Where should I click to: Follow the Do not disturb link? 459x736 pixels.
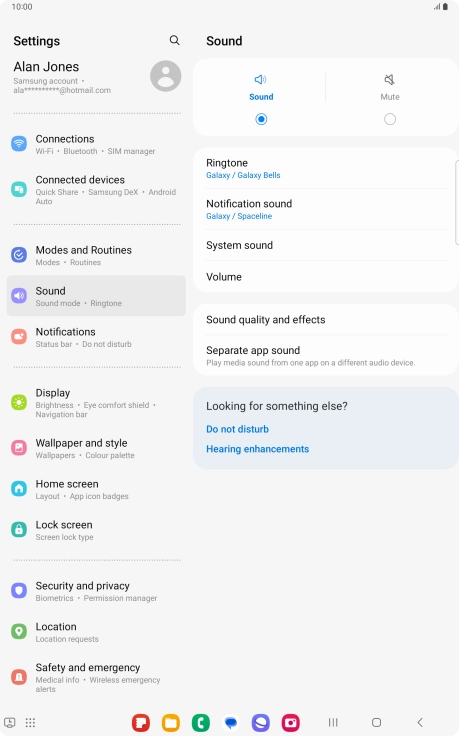click(237, 429)
